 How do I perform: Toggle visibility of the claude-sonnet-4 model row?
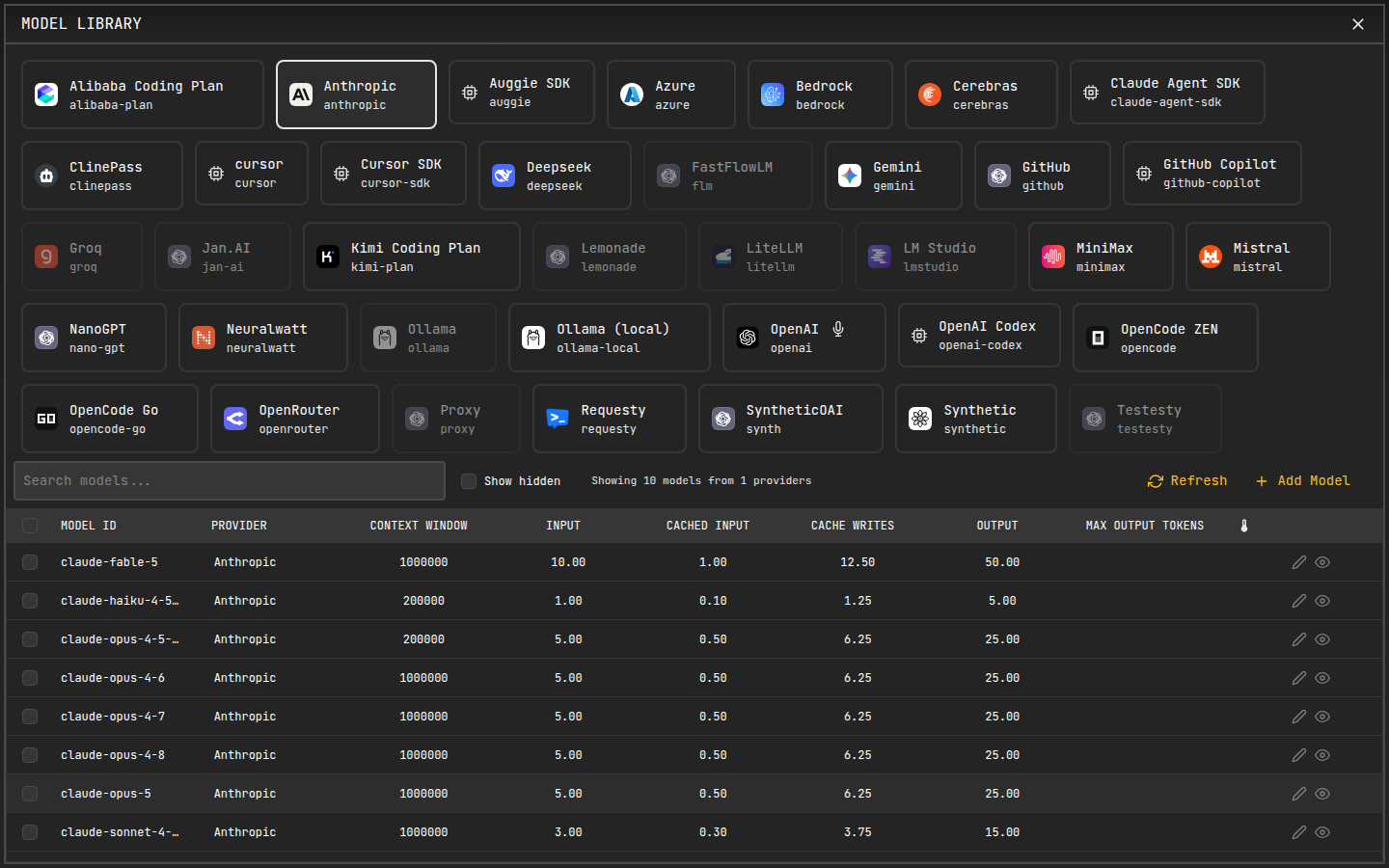[x=1322, y=832]
